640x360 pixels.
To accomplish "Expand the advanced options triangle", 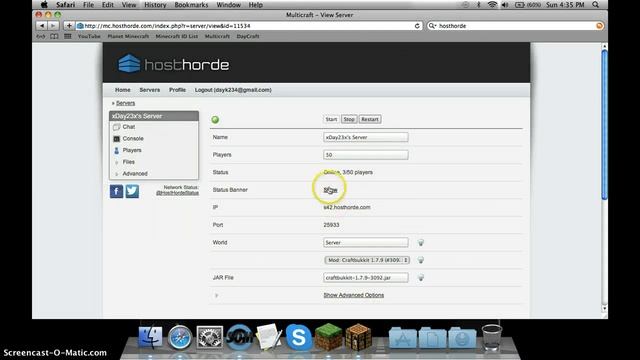I will 216,295.
